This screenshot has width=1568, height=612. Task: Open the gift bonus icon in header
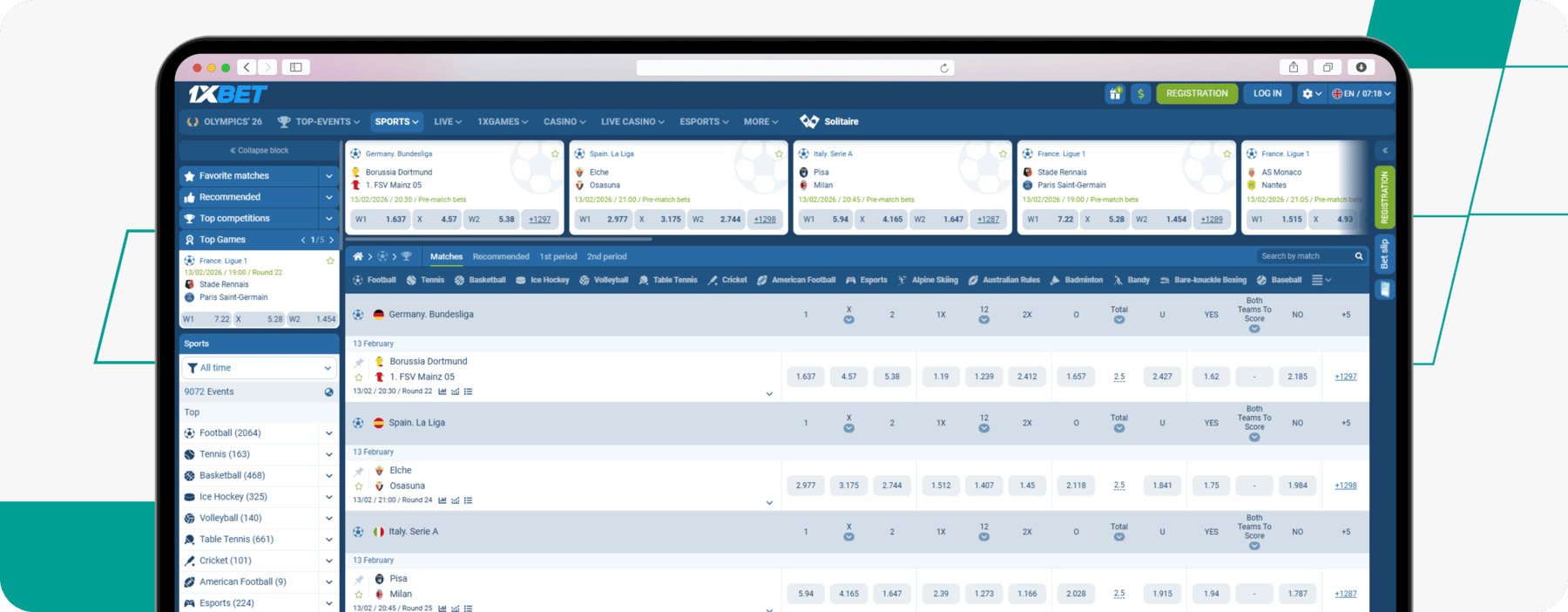(x=1115, y=93)
